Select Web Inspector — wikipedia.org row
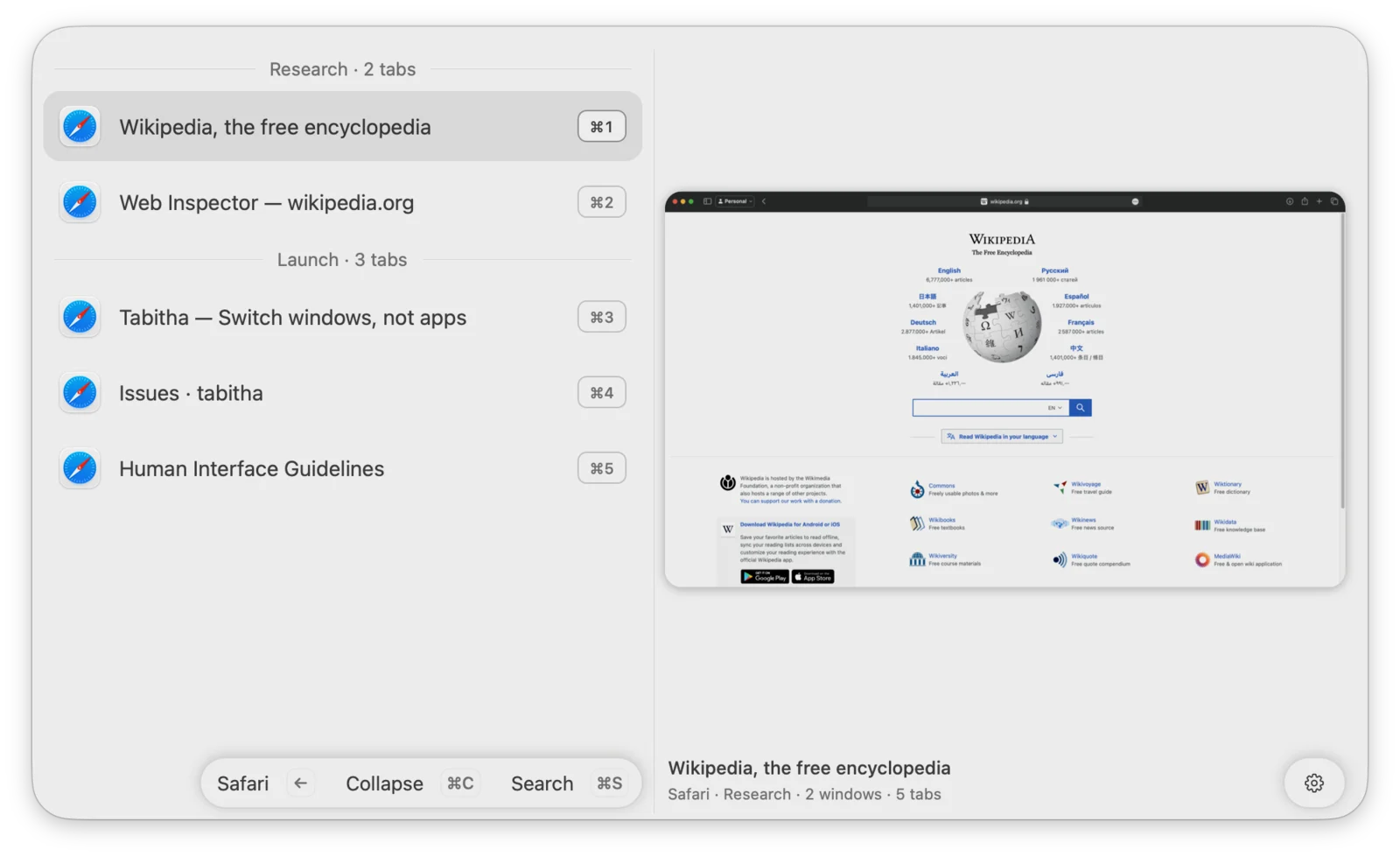The image size is (1400, 857). [x=342, y=202]
